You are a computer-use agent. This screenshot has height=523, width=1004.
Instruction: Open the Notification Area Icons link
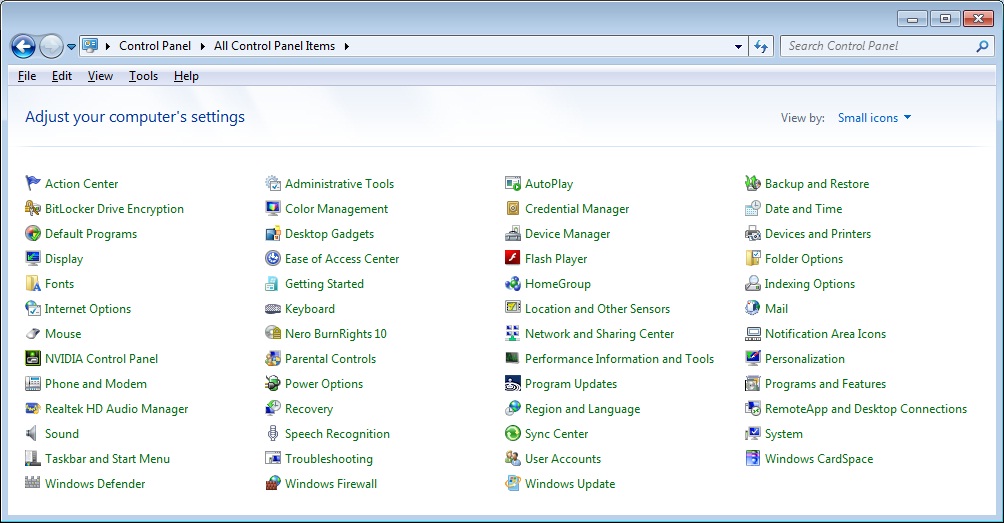click(825, 334)
